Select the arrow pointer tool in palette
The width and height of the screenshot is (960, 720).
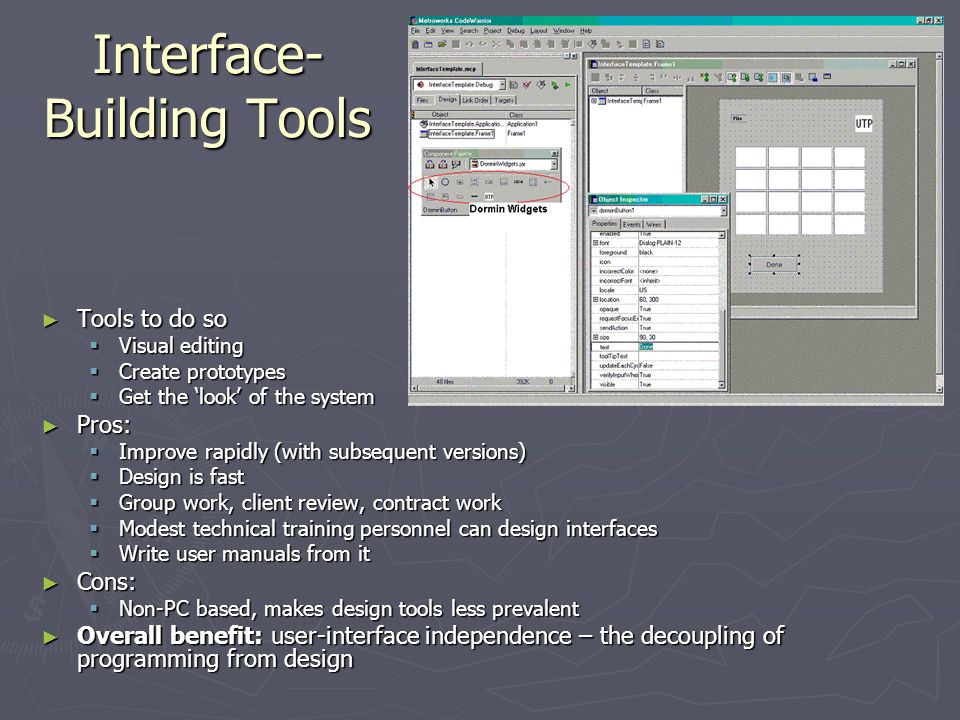coord(431,182)
